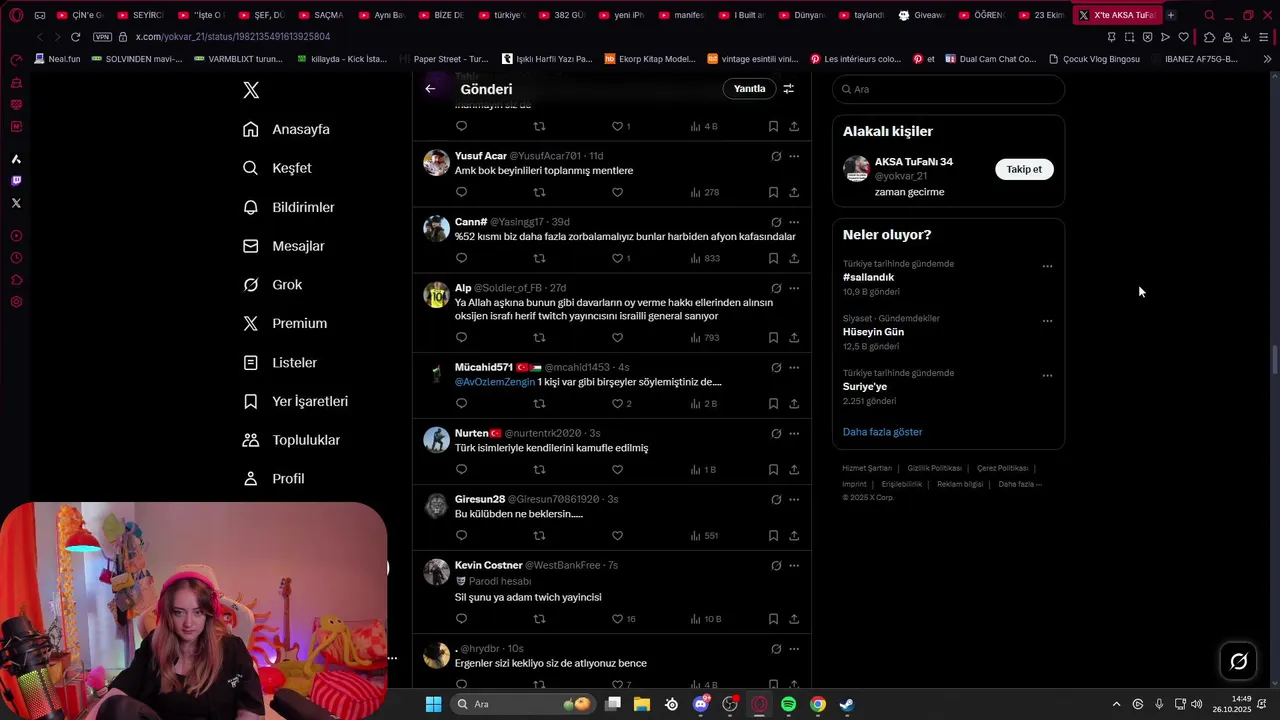Open options for #sallandık trend
Image resolution: width=1280 pixels, height=720 pixels.
[1047, 266]
